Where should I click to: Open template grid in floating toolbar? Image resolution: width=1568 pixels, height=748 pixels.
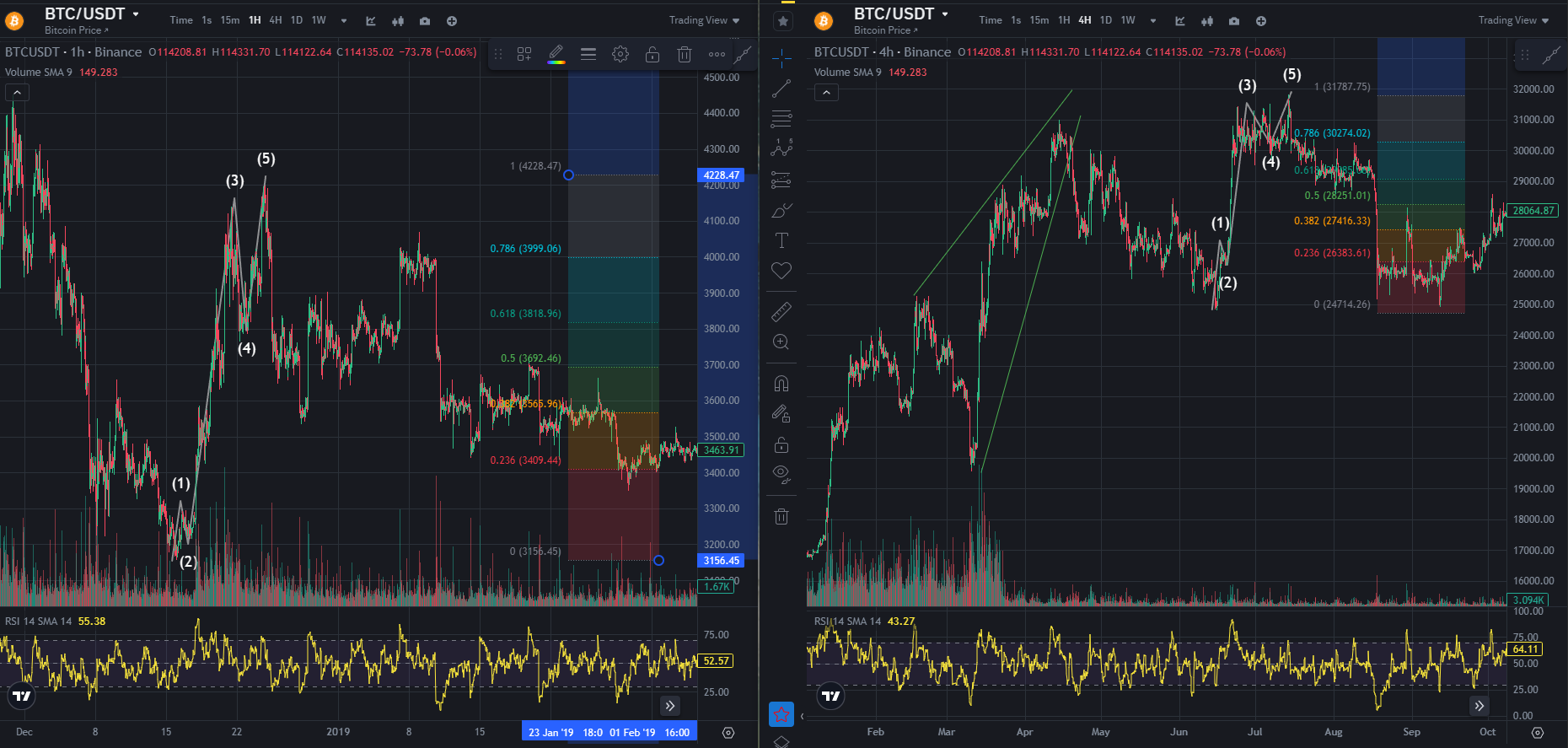pos(524,54)
